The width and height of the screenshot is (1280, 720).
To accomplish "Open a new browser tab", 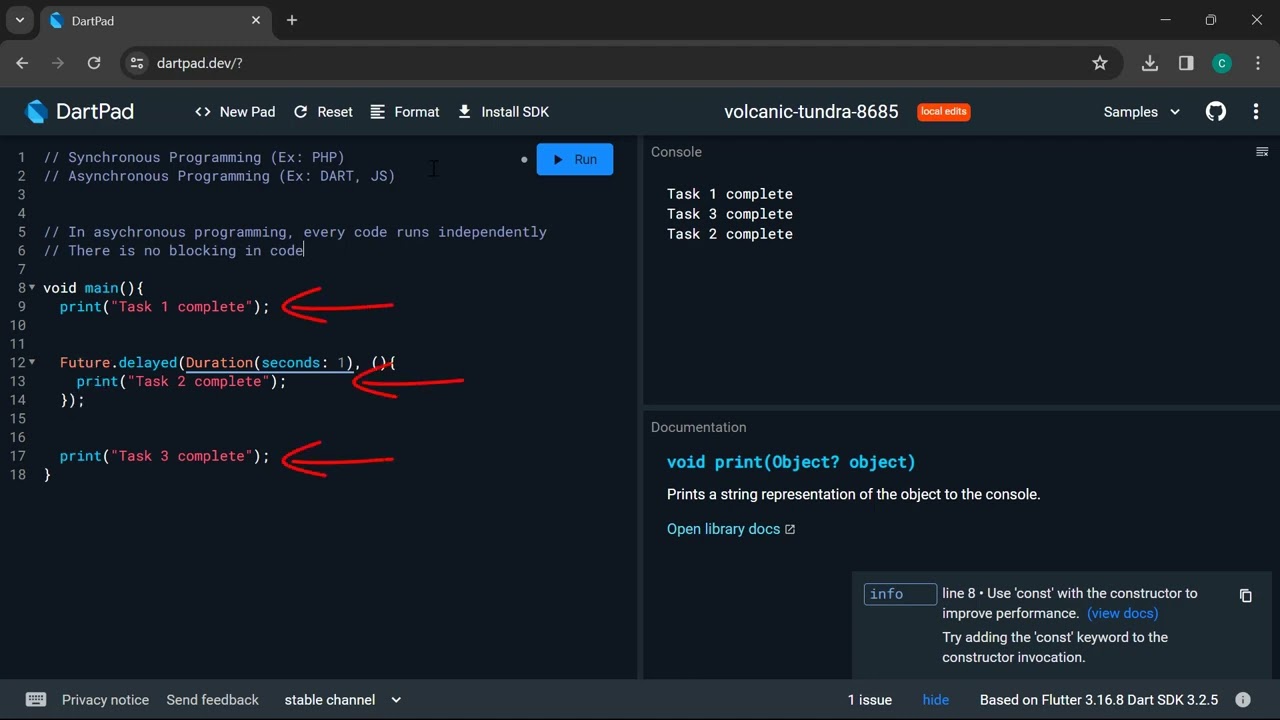I will tap(292, 20).
